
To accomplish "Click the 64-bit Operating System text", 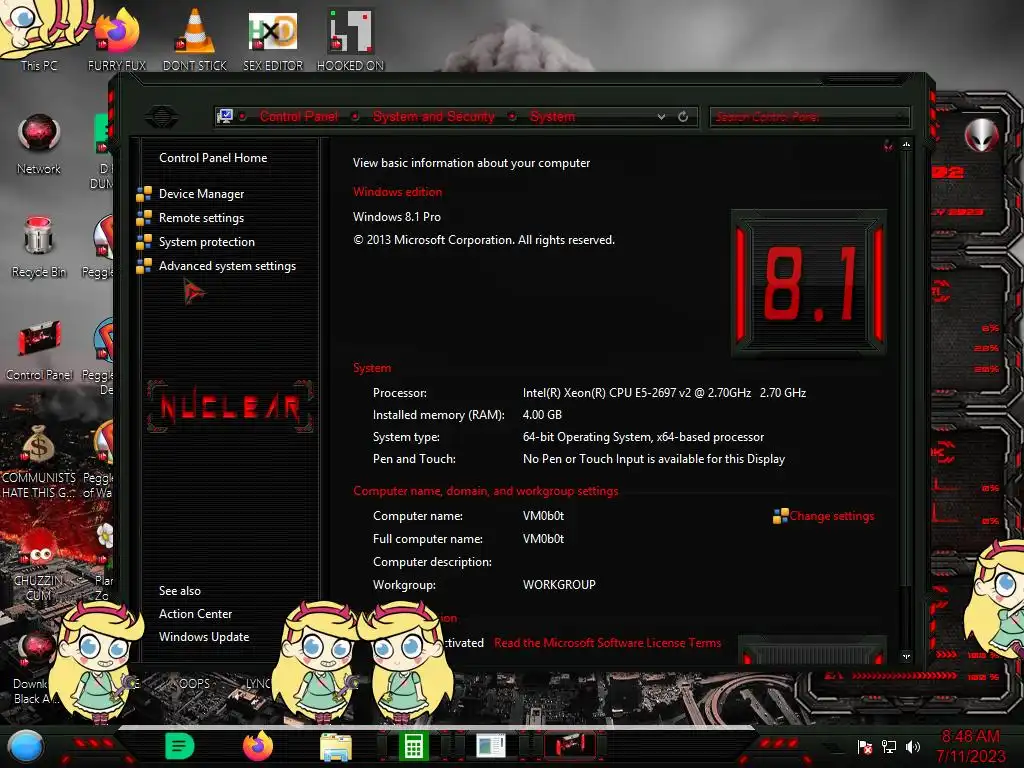I will click(643, 437).
